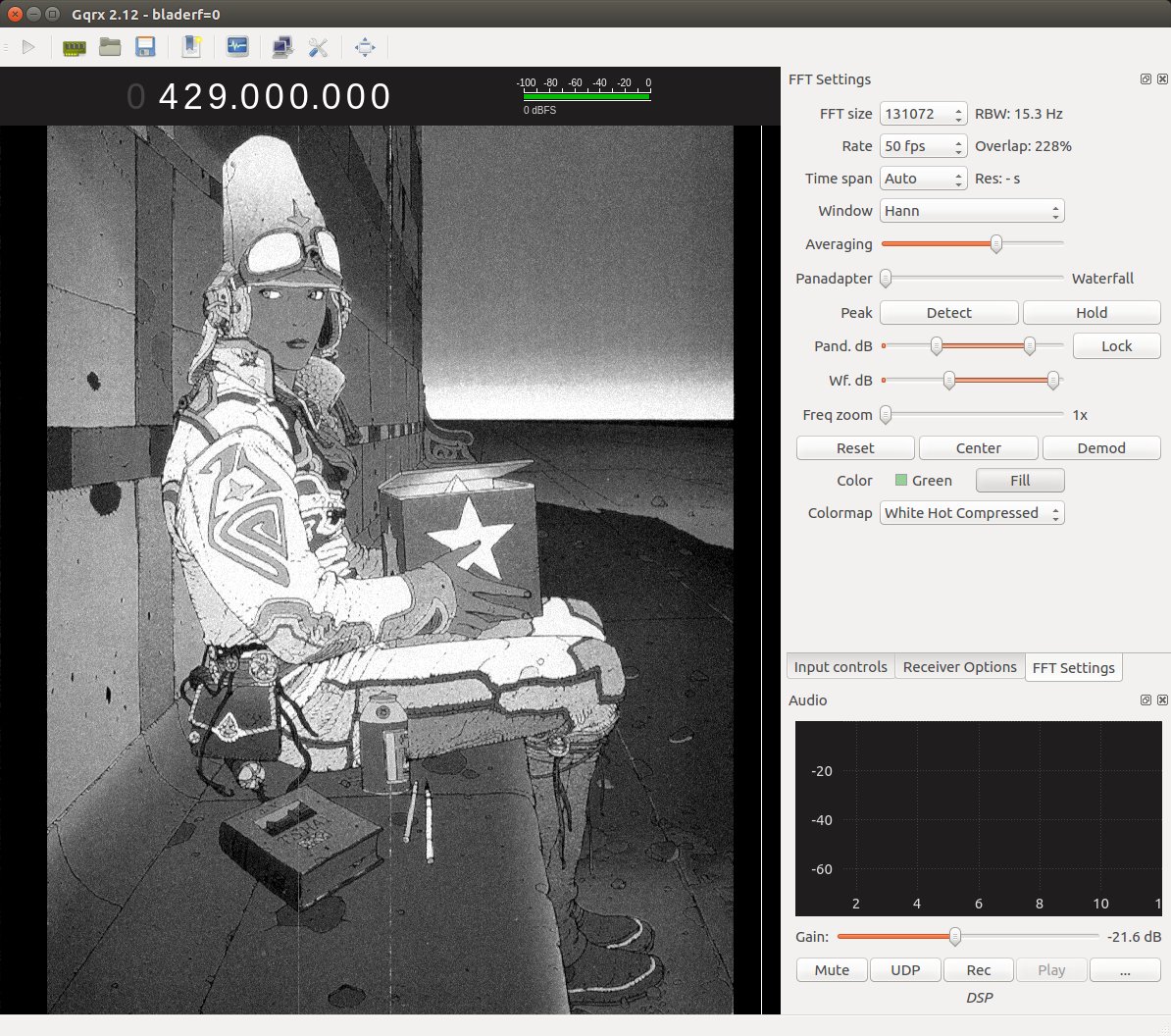Toggle the Pand. dB Lock button

tap(1116, 346)
